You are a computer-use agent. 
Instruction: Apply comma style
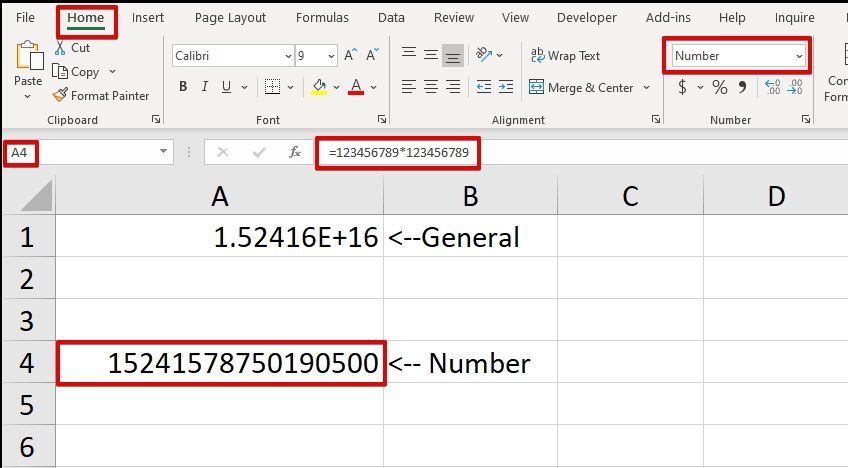coord(743,87)
